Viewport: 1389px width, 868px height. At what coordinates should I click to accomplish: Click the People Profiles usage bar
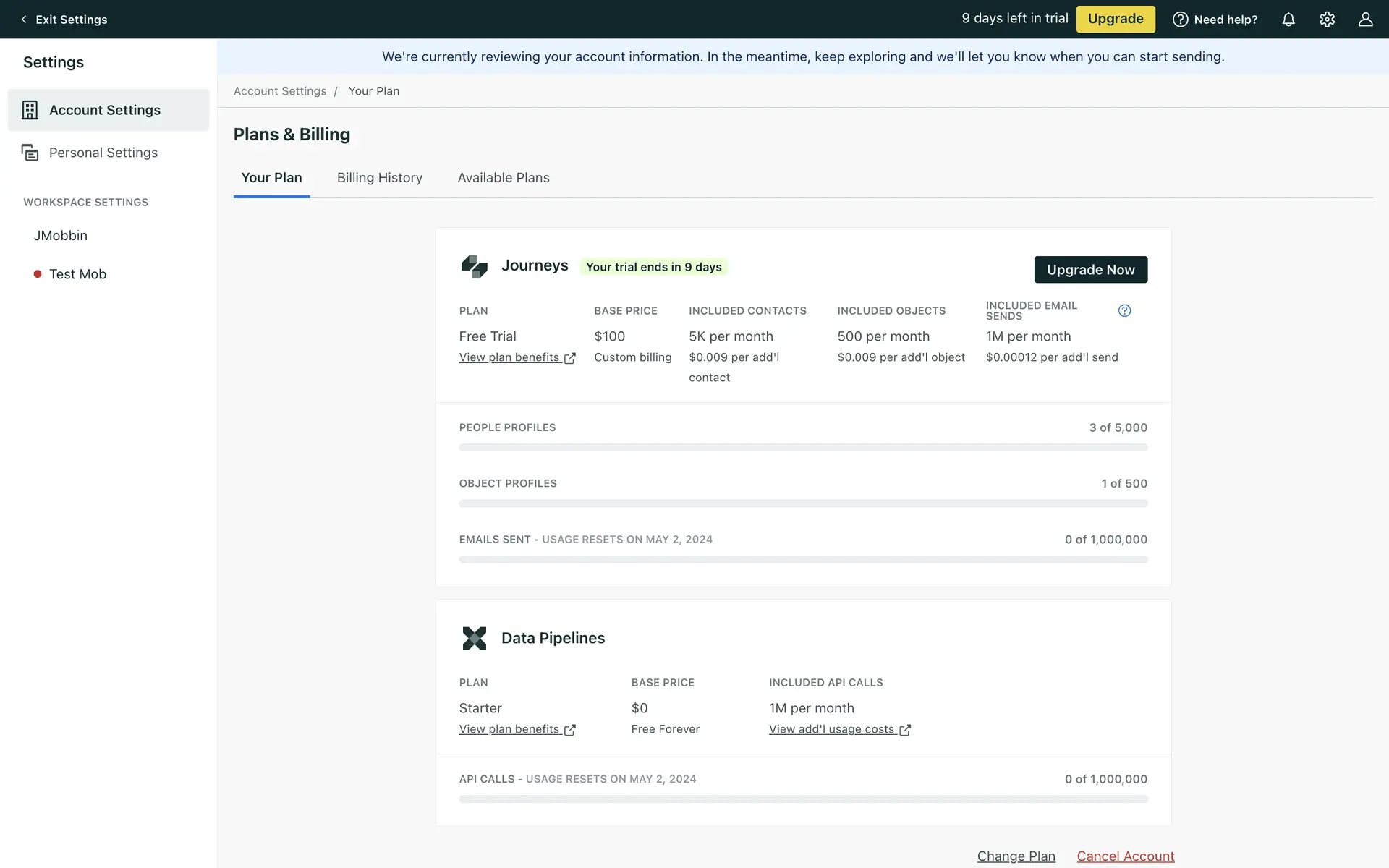pos(803,448)
